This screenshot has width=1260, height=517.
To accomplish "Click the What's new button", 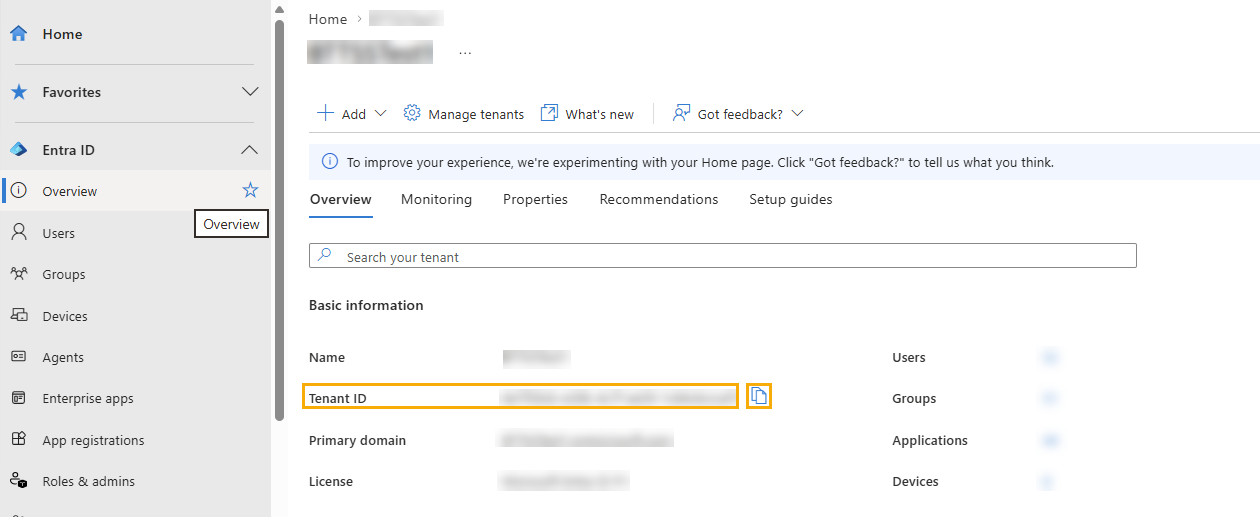I will [587, 114].
